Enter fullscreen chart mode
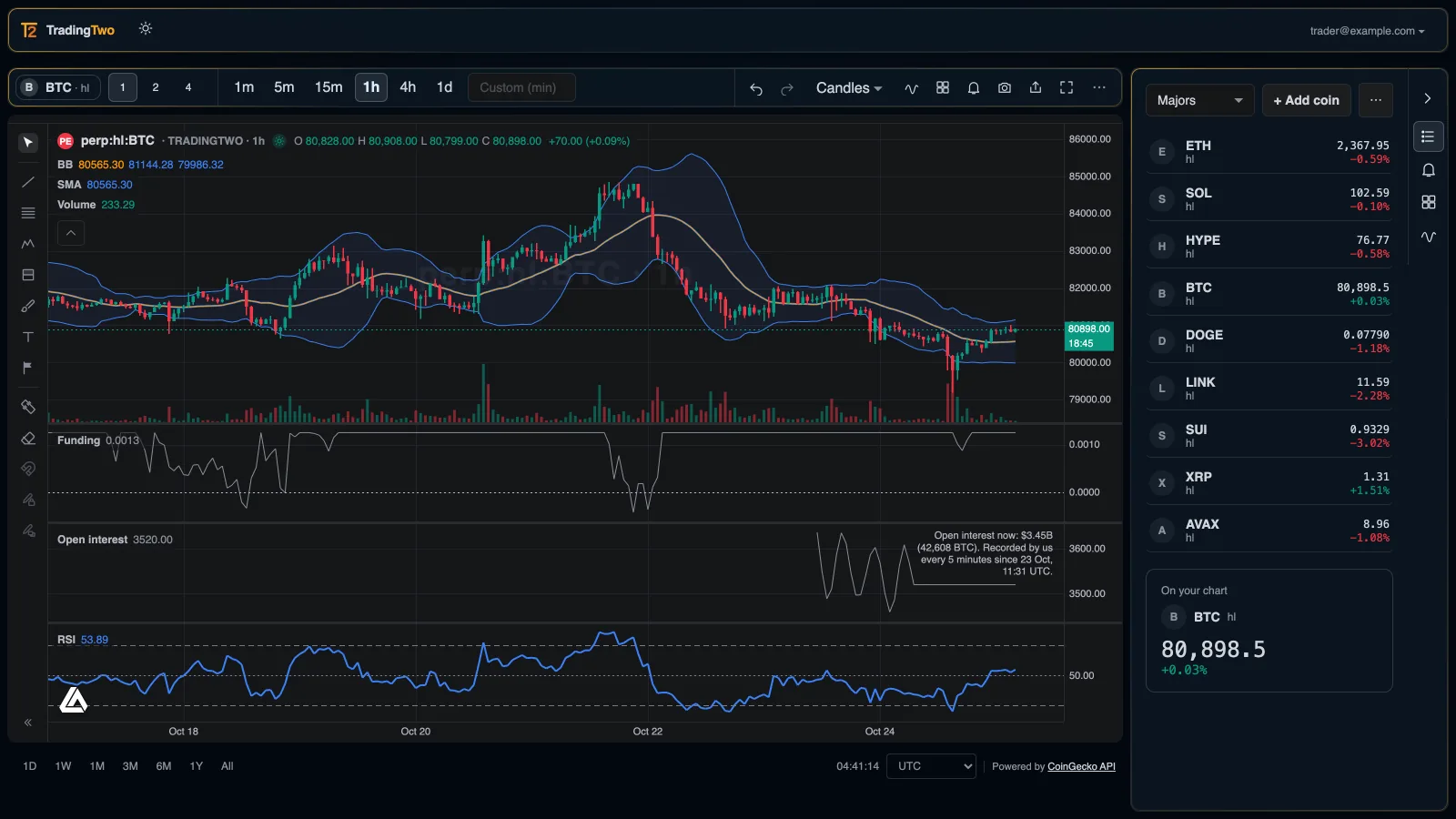Viewport: 1456px width, 819px height. click(1067, 87)
